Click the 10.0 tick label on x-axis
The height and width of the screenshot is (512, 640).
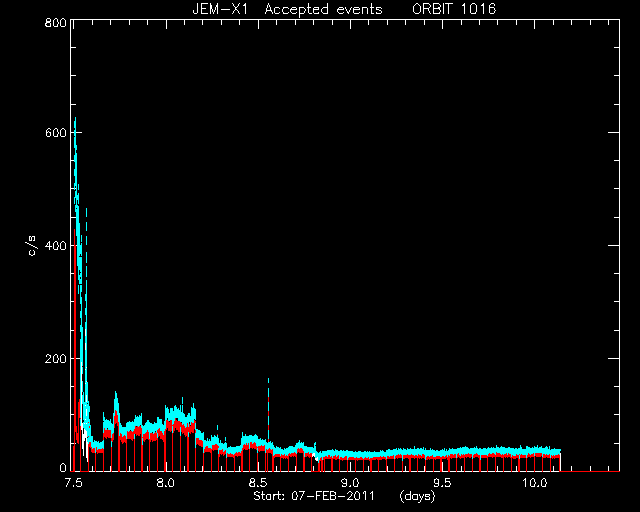(x=535, y=483)
